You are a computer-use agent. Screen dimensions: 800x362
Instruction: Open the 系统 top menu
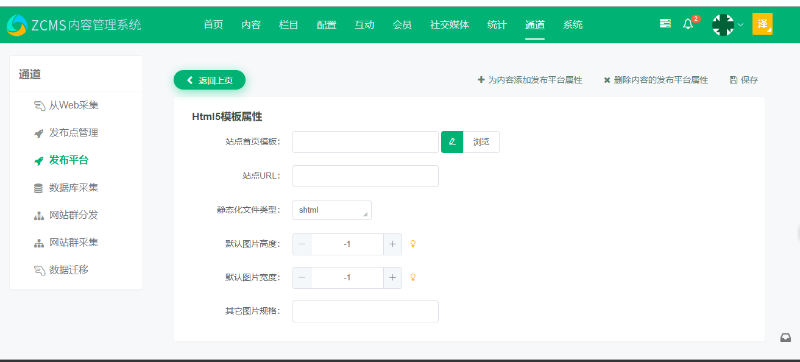click(x=573, y=24)
